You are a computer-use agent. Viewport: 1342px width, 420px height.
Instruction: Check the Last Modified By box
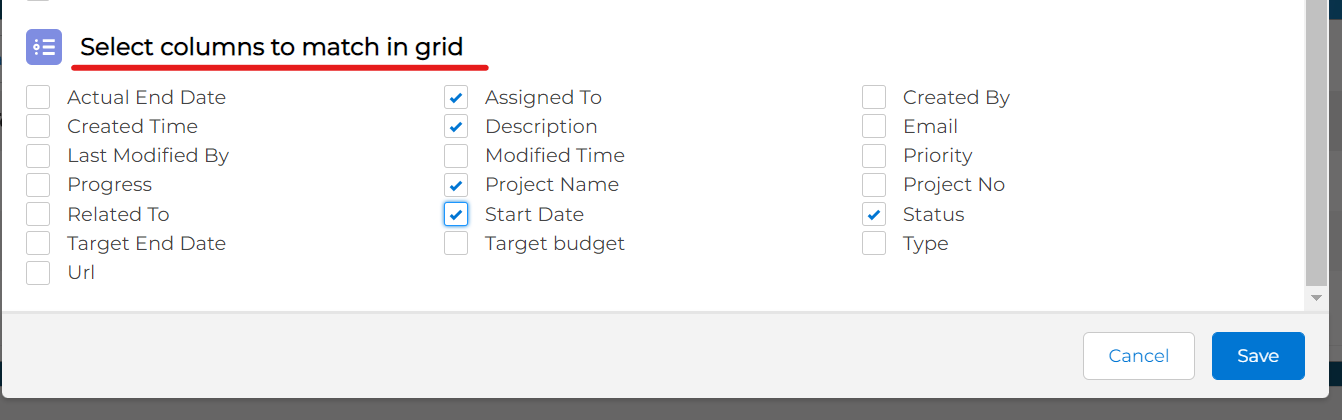(38, 156)
